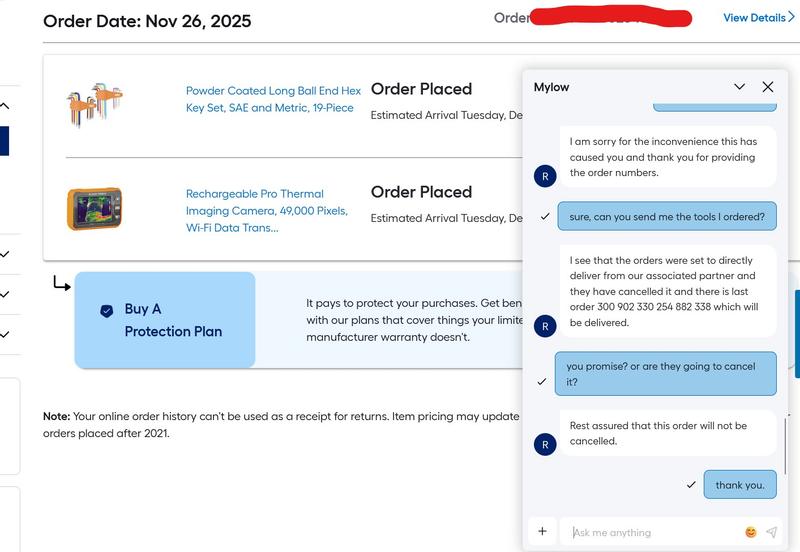Open the Rechargeable Pro Thermal Imaging Camera link
Image resolution: width=800 pixels, height=552 pixels.
tap(266, 210)
